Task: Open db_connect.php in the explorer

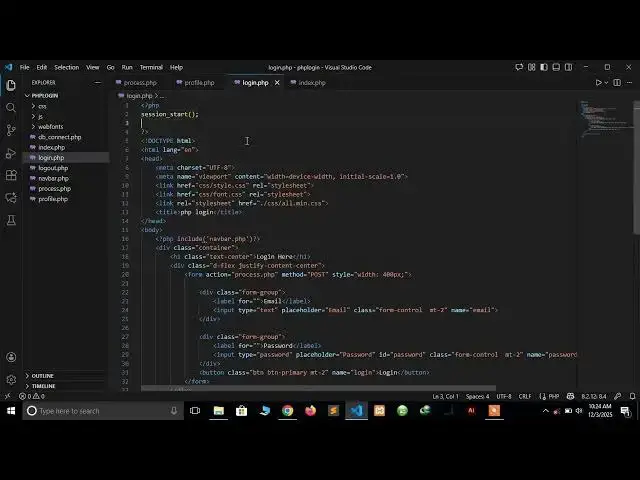Action: [60, 137]
